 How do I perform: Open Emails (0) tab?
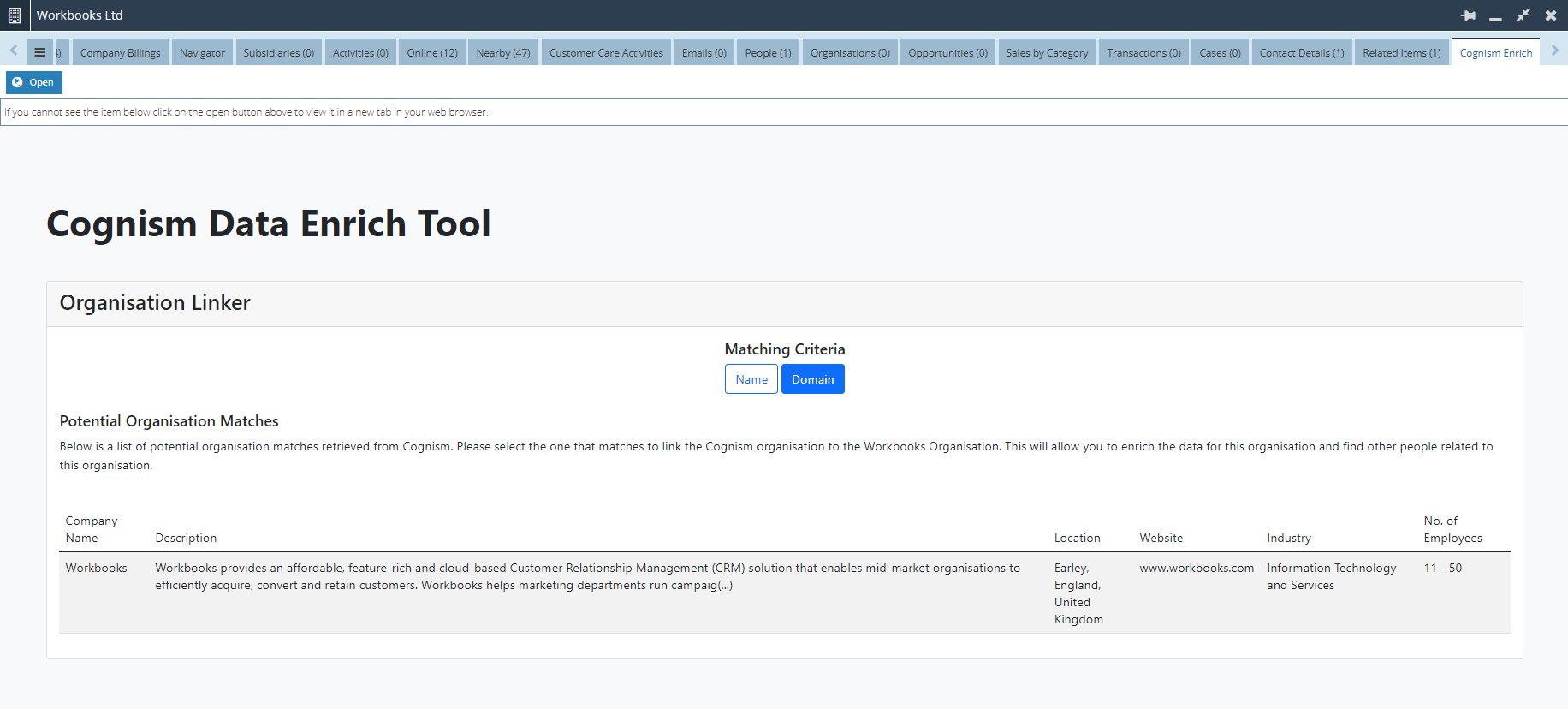point(704,52)
